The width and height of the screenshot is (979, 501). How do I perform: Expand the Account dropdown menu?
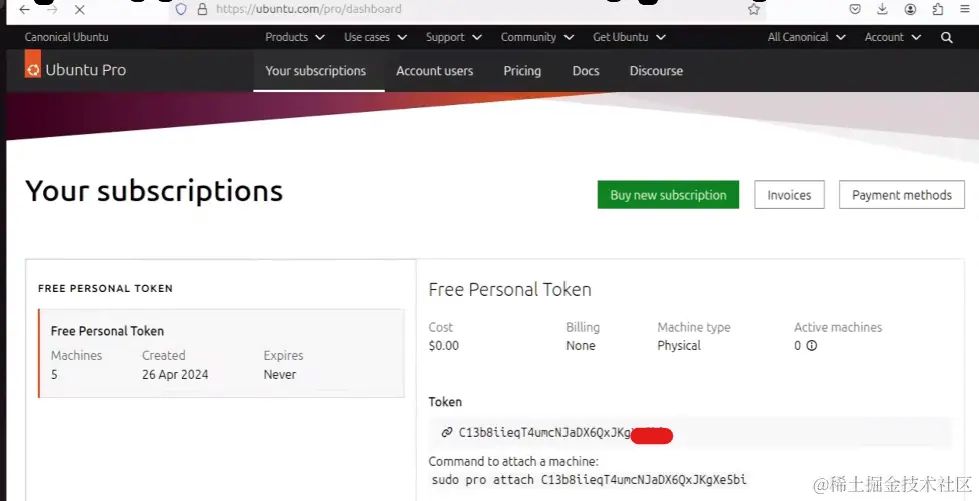(x=893, y=37)
